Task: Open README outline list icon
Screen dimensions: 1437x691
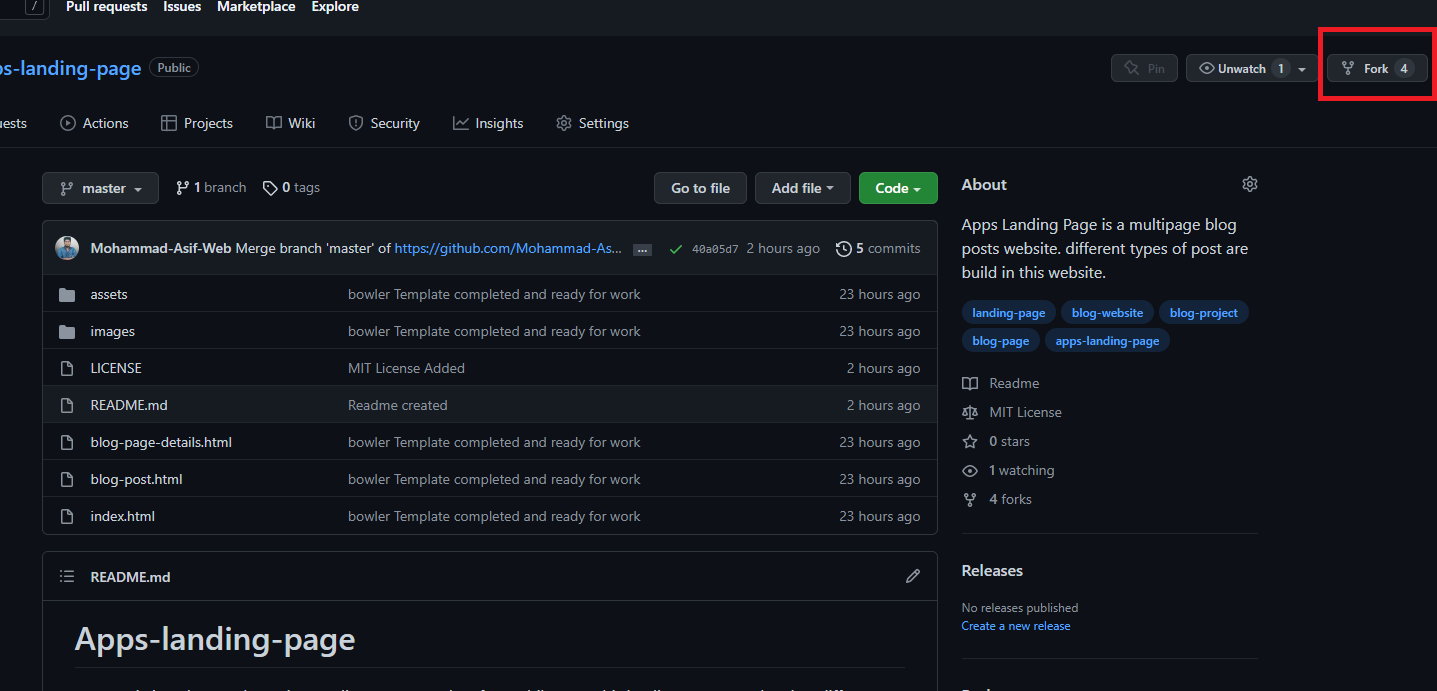Action: (67, 576)
